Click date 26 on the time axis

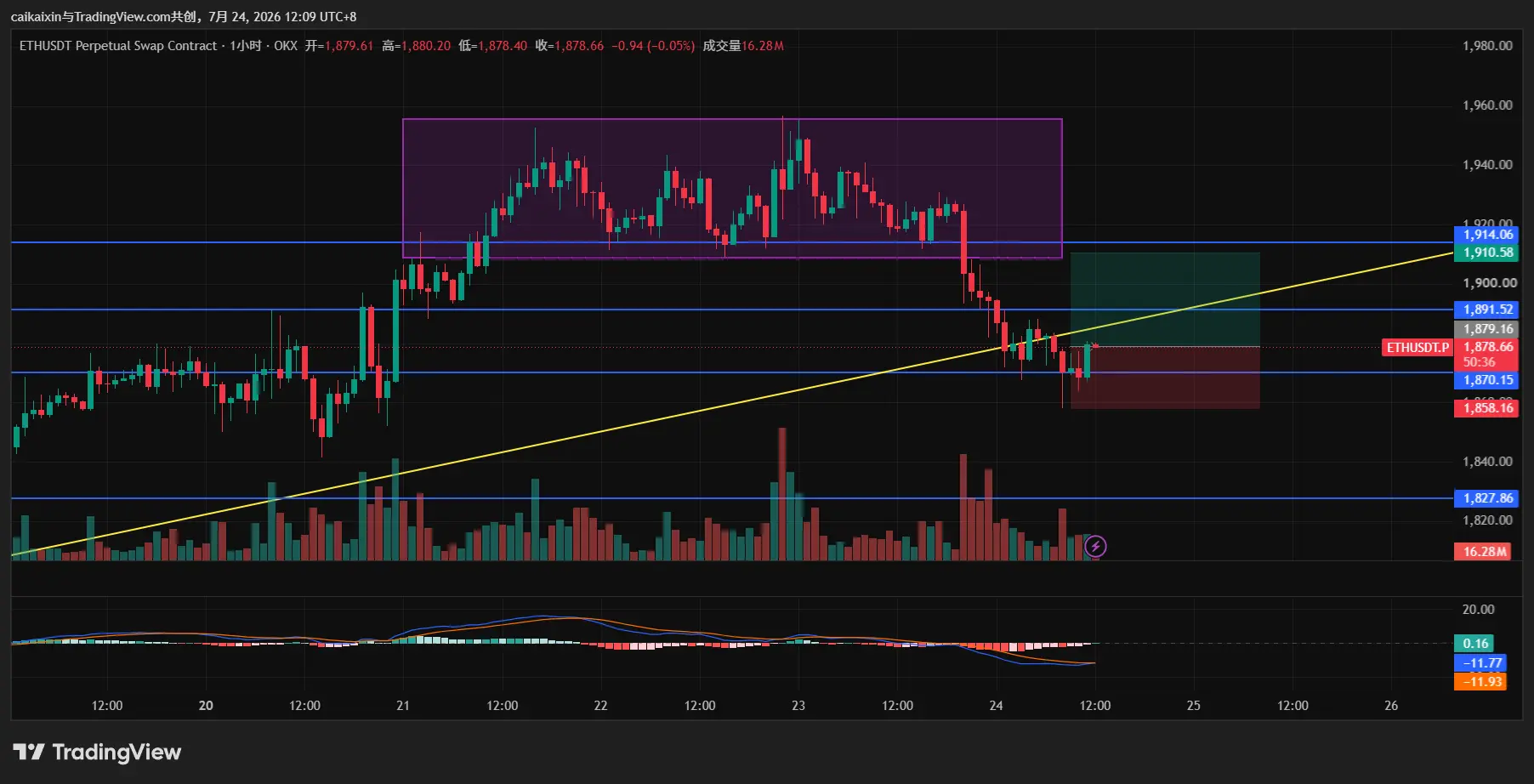coord(1391,706)
